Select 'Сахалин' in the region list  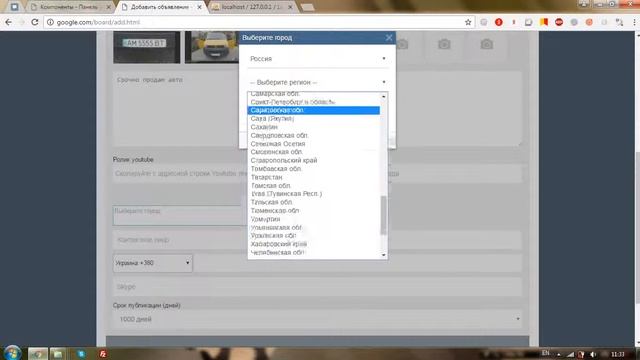pos(313,127)
